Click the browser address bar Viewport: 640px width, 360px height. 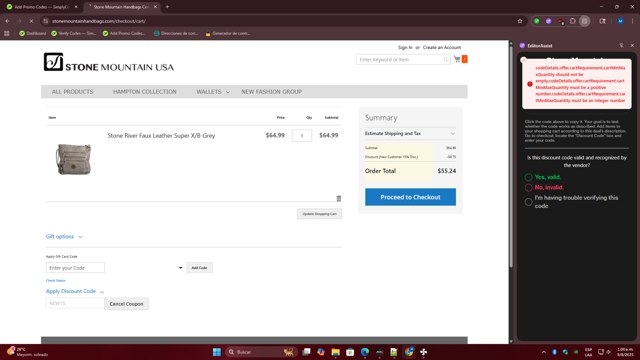click(x=282, y=21)
